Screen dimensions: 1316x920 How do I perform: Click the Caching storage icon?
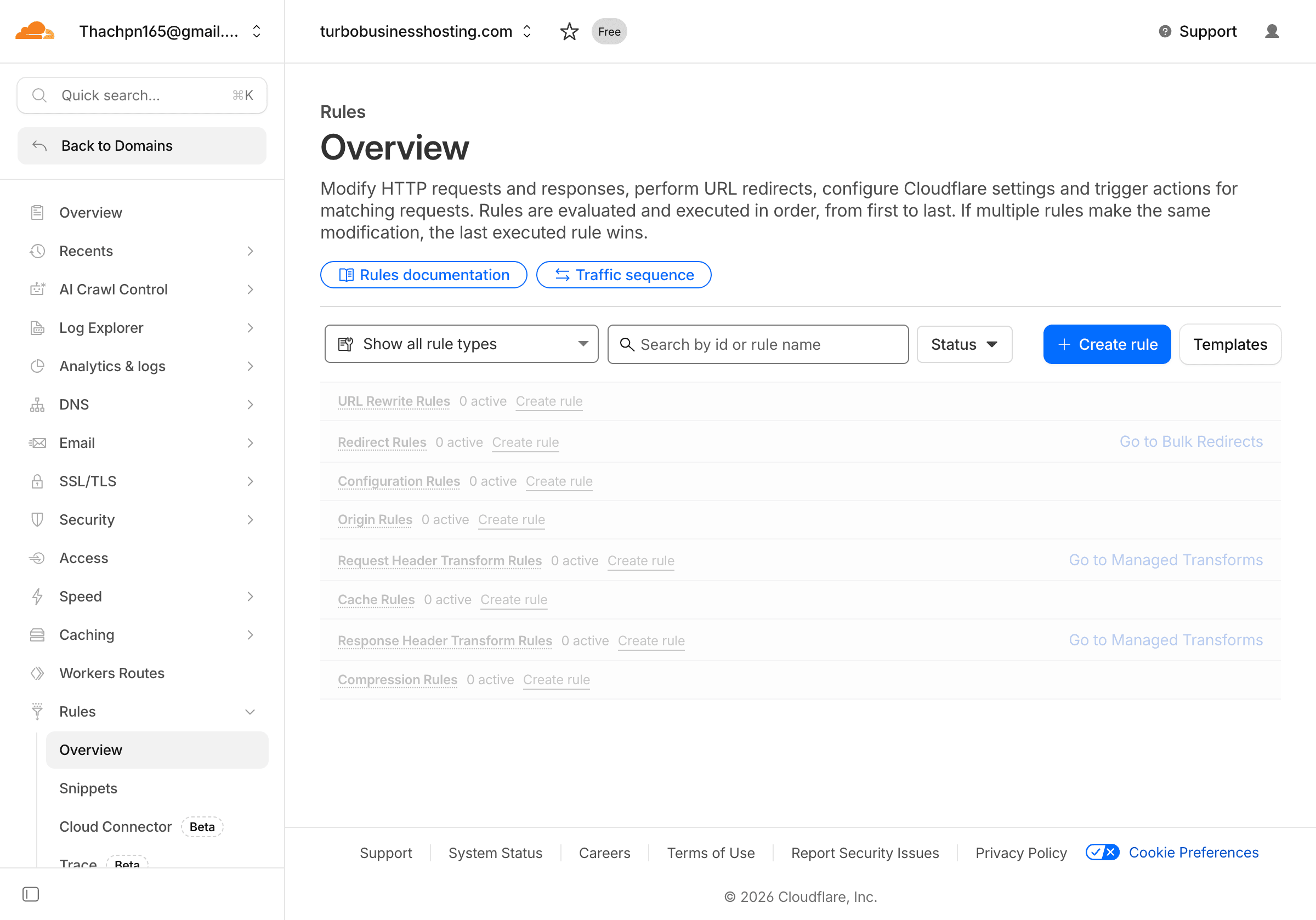pos(37,635)
